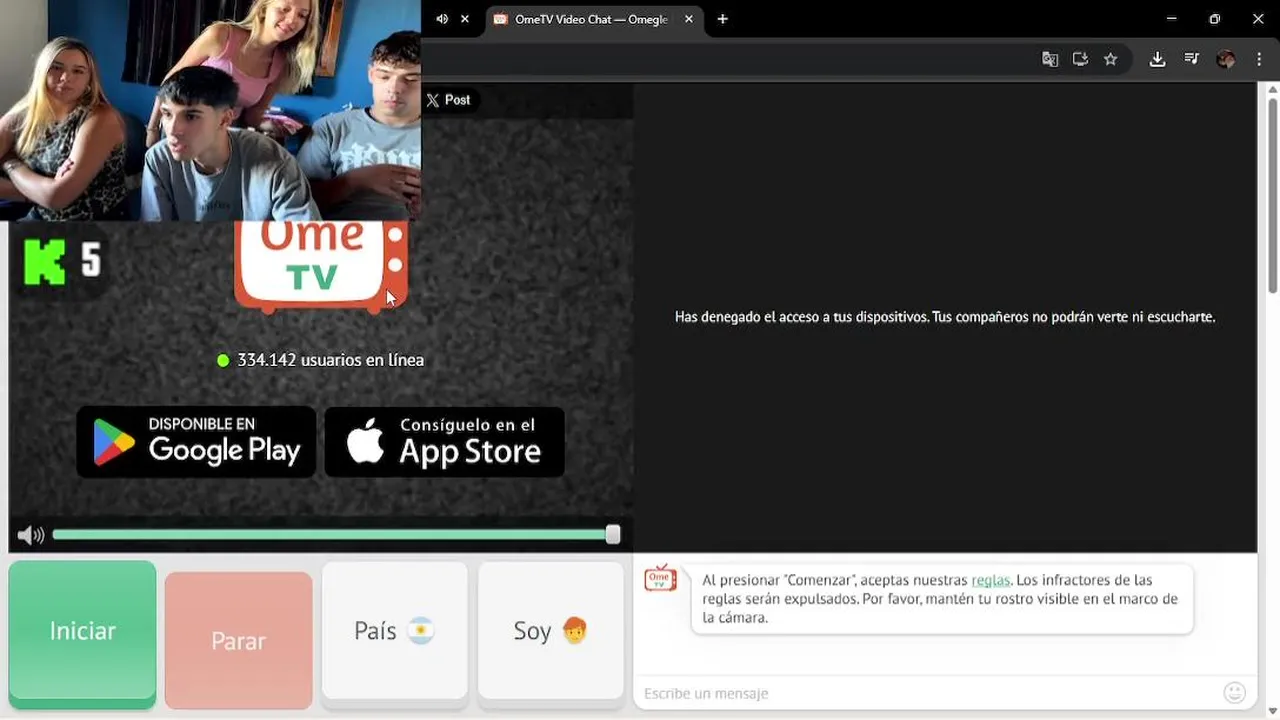Mute volume with the speaker icon

(x=31, y=535)
